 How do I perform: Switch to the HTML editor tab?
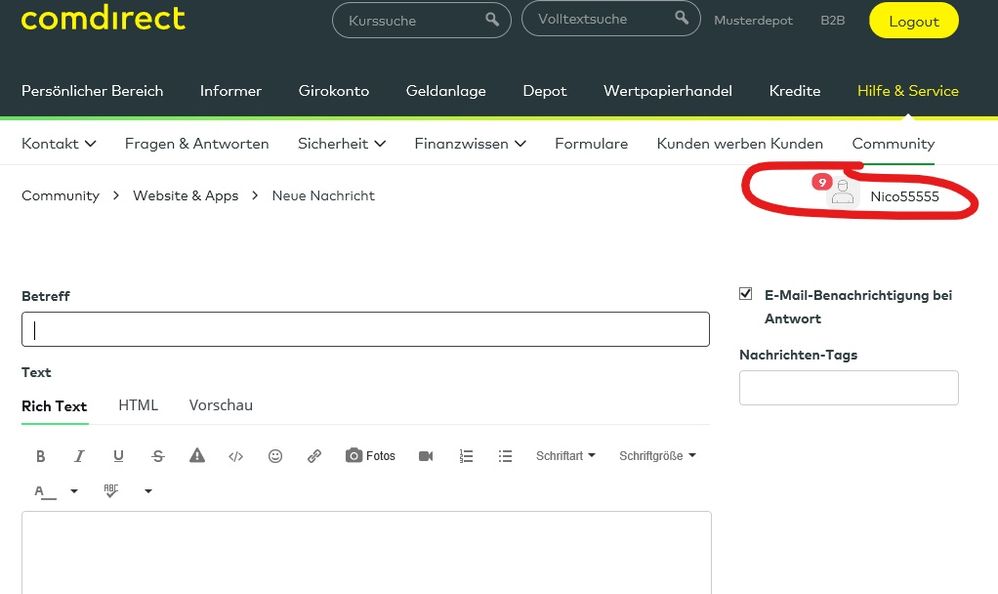click(138, 405)
